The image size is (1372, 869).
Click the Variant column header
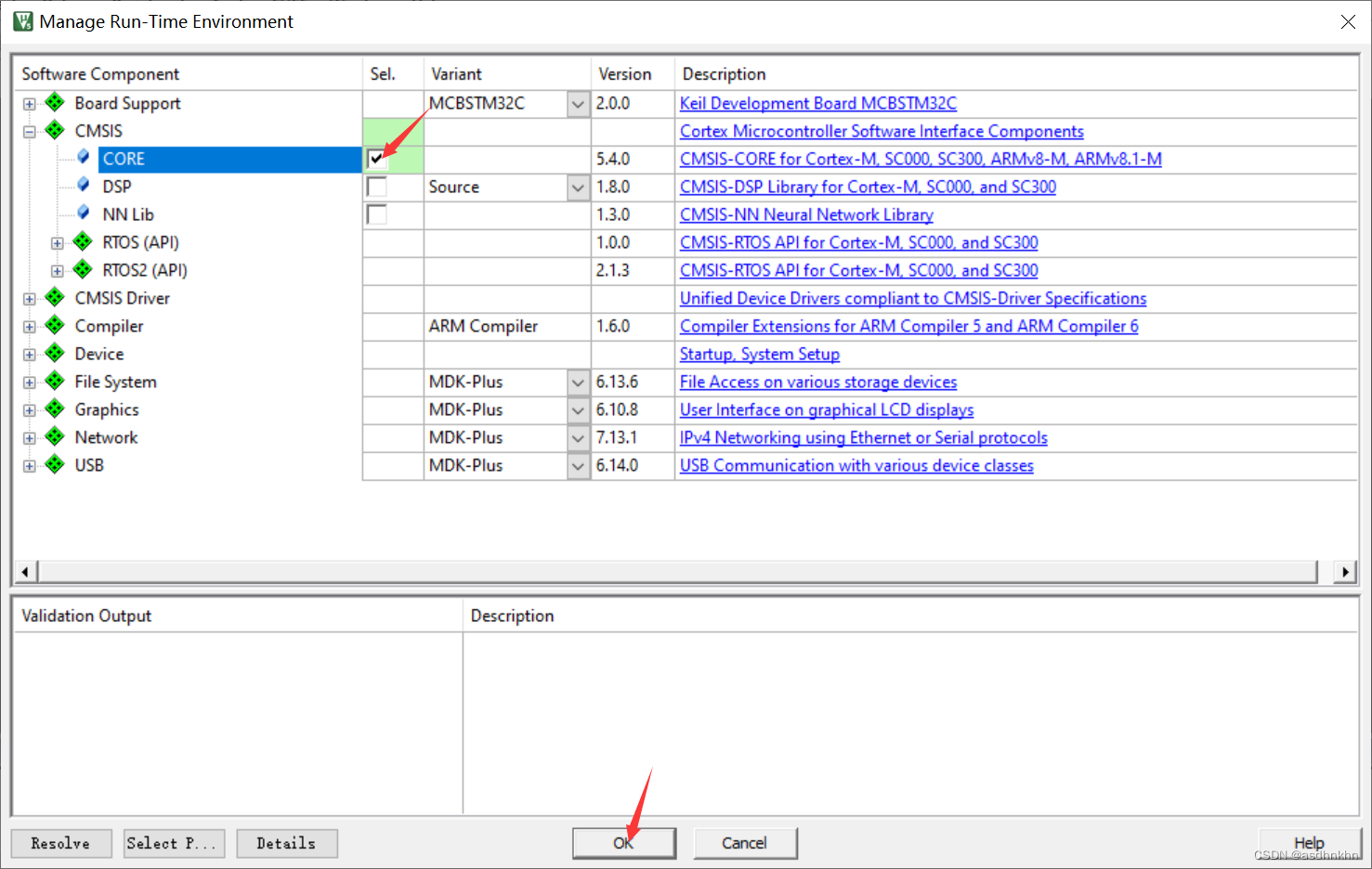(507, 73)
